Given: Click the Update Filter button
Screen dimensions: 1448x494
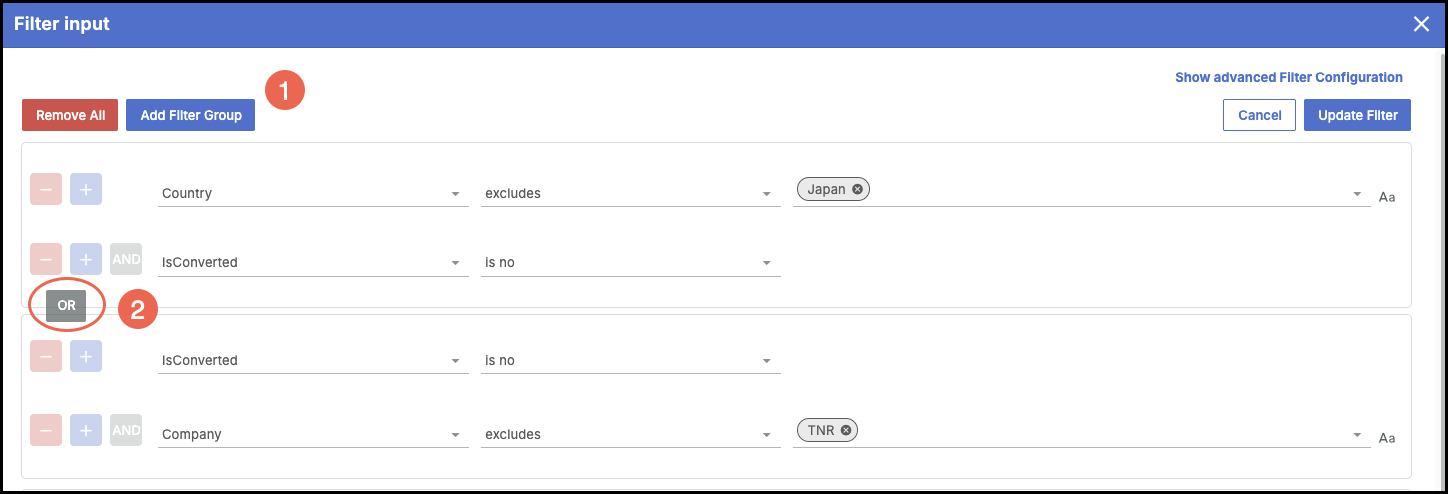Looking at the screenshot, I should click(x=1357, y=115).
